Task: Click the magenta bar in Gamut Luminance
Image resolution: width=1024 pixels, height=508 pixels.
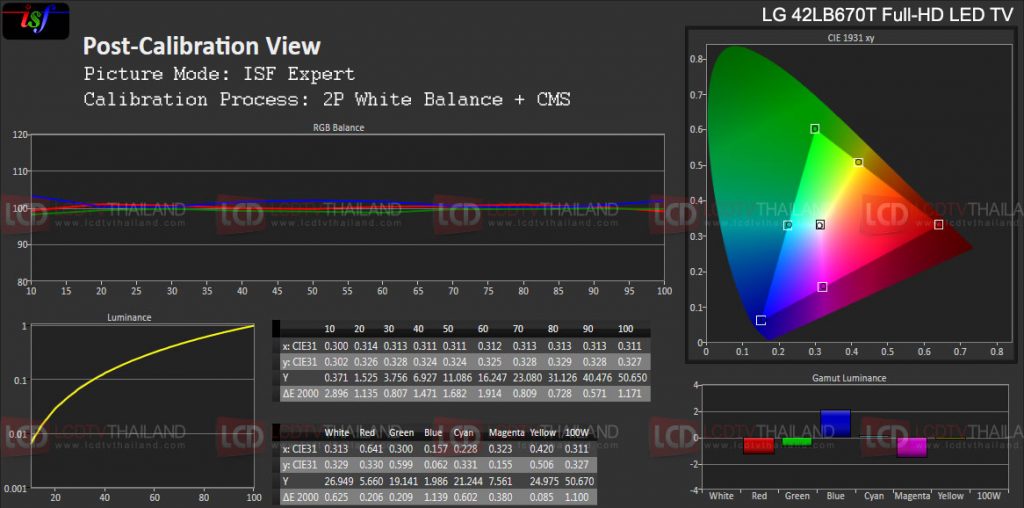Action: [x=910, y=447]
